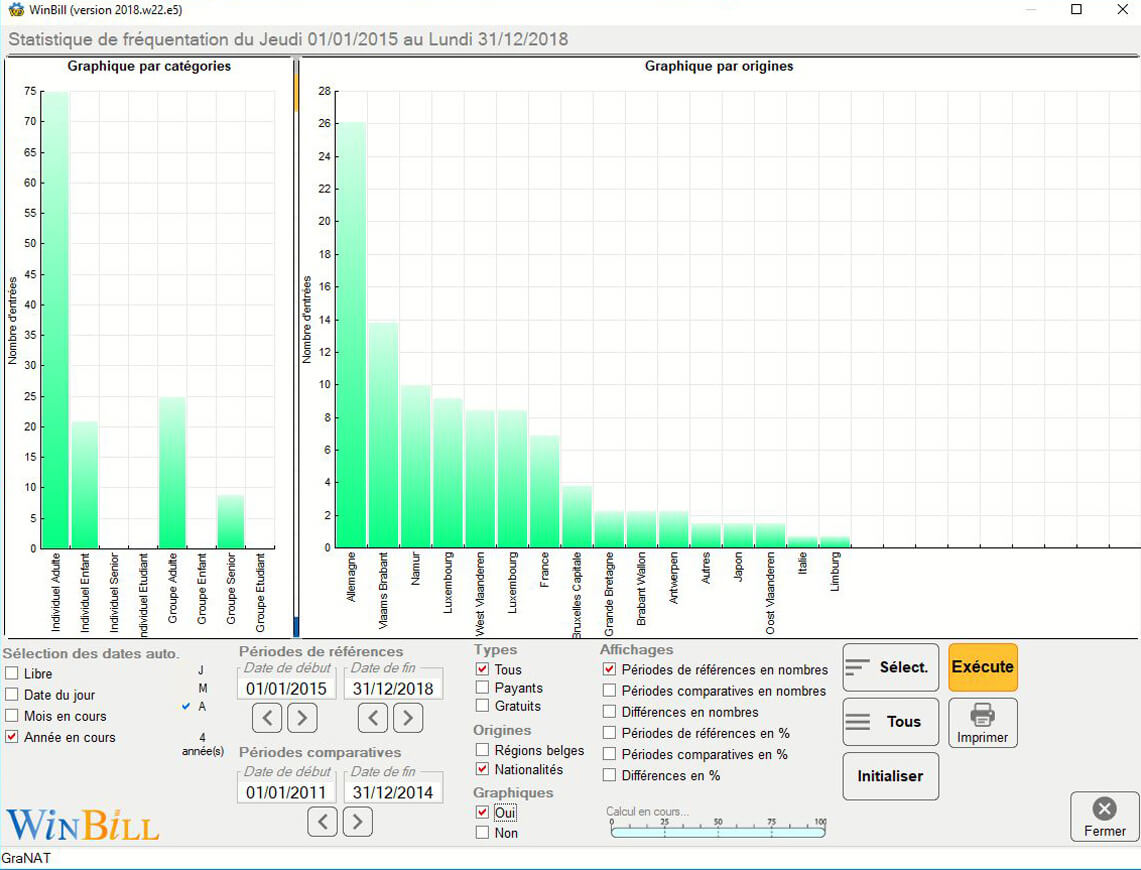
Task: Select the J period letter
Action: pos(202,671)
